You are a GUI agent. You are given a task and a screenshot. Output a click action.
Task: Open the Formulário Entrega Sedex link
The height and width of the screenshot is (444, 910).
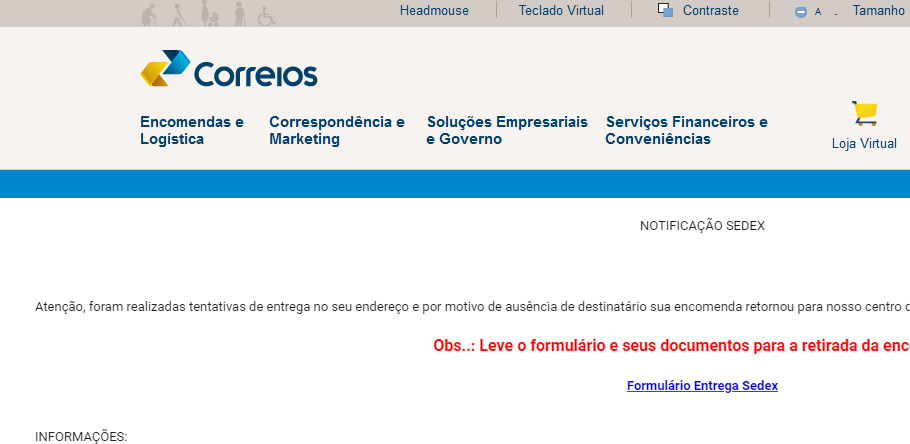point(702,386)
